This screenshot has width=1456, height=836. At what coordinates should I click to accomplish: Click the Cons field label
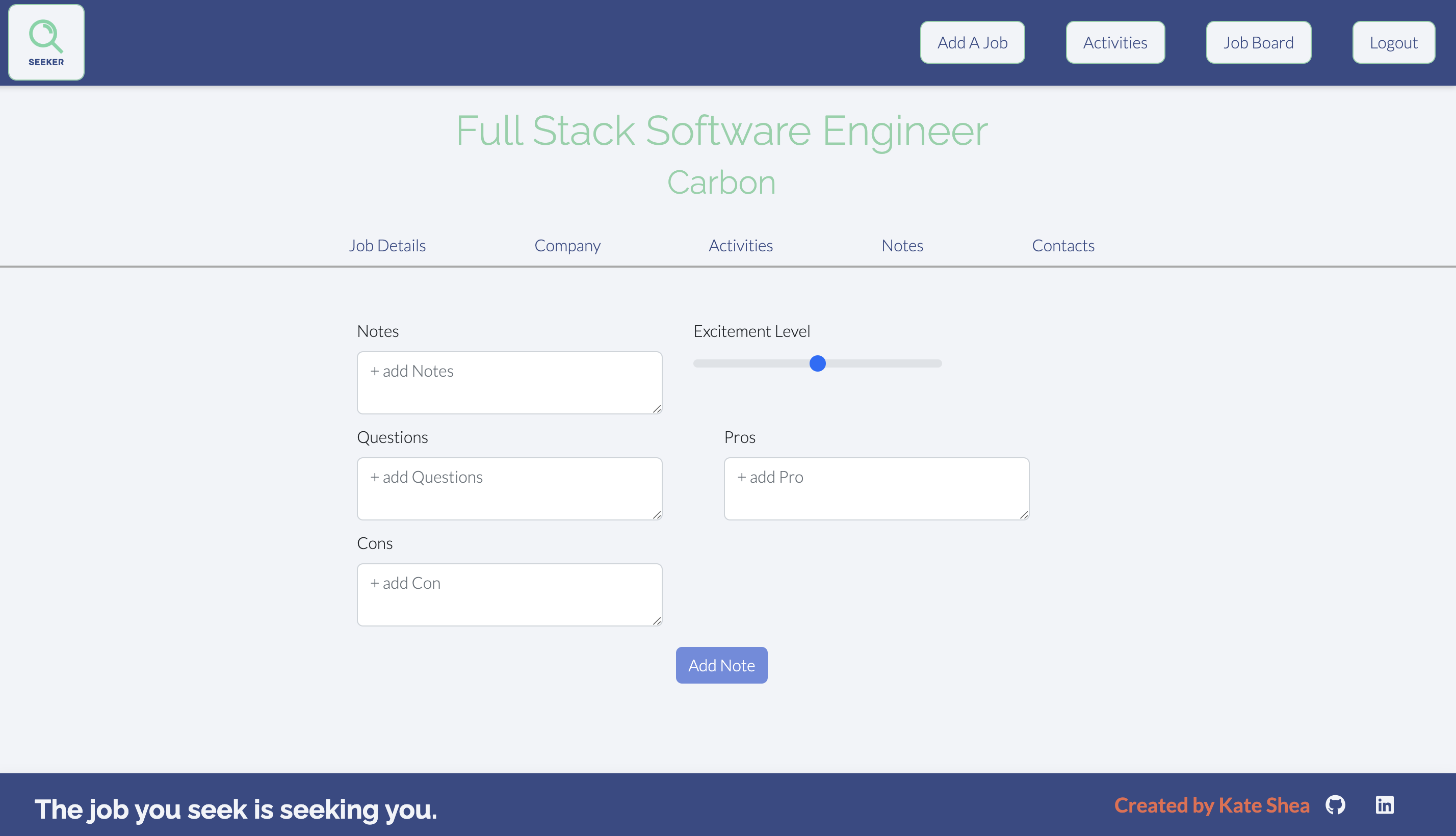[x=374, y=542]
